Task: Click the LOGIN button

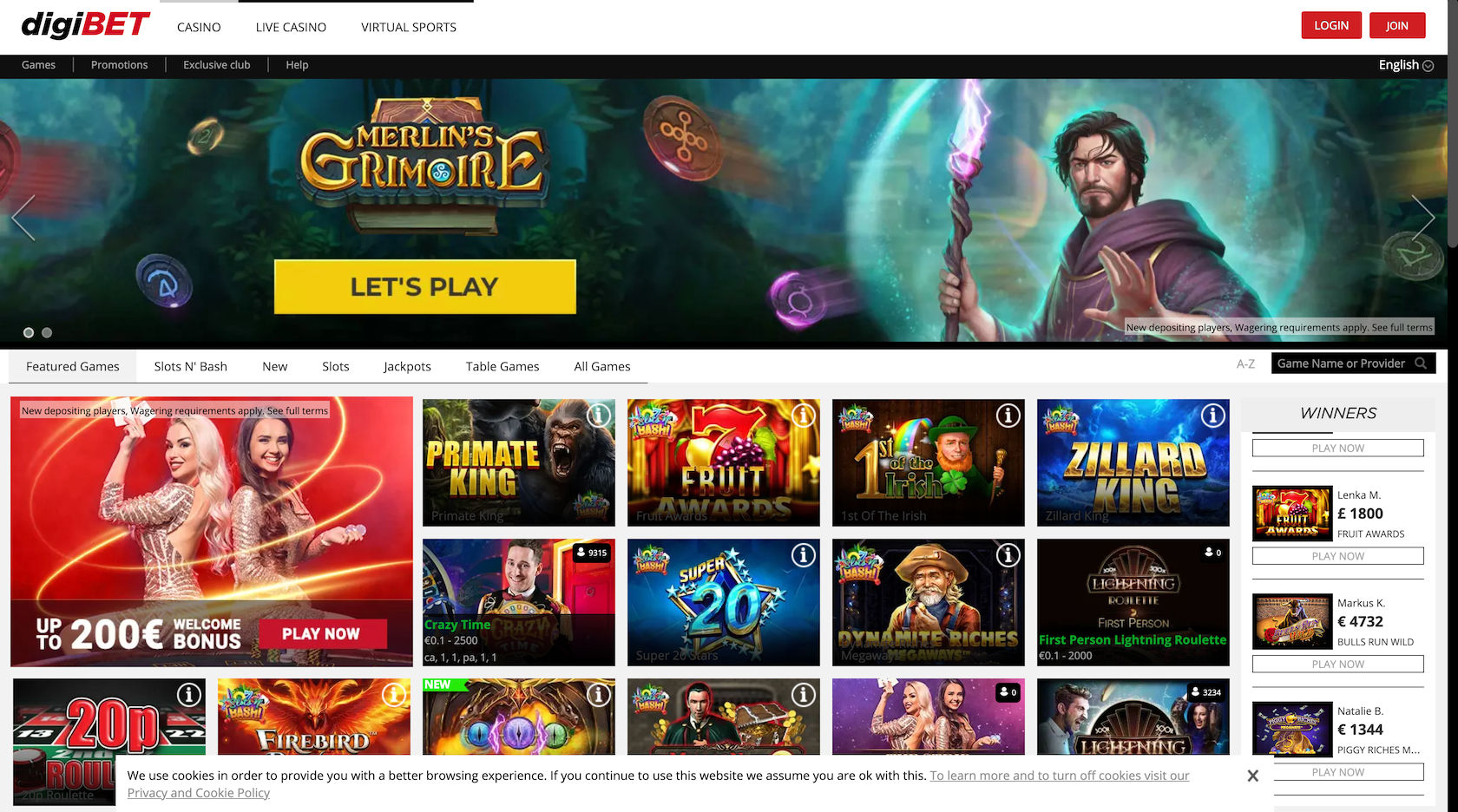Action: click(x=1331, y=25)
